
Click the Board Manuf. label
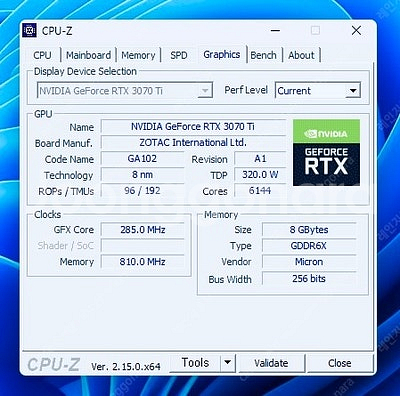[64, 143]
